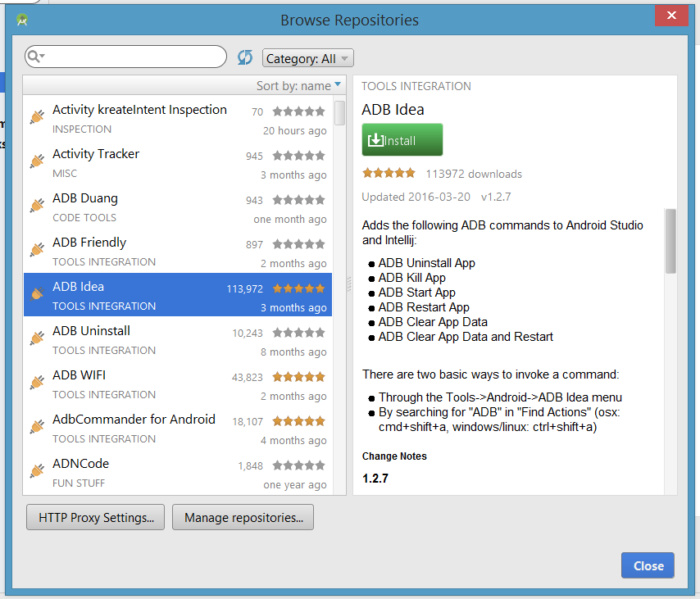Click plug icon next to ADNCode

tap(38, 470)
